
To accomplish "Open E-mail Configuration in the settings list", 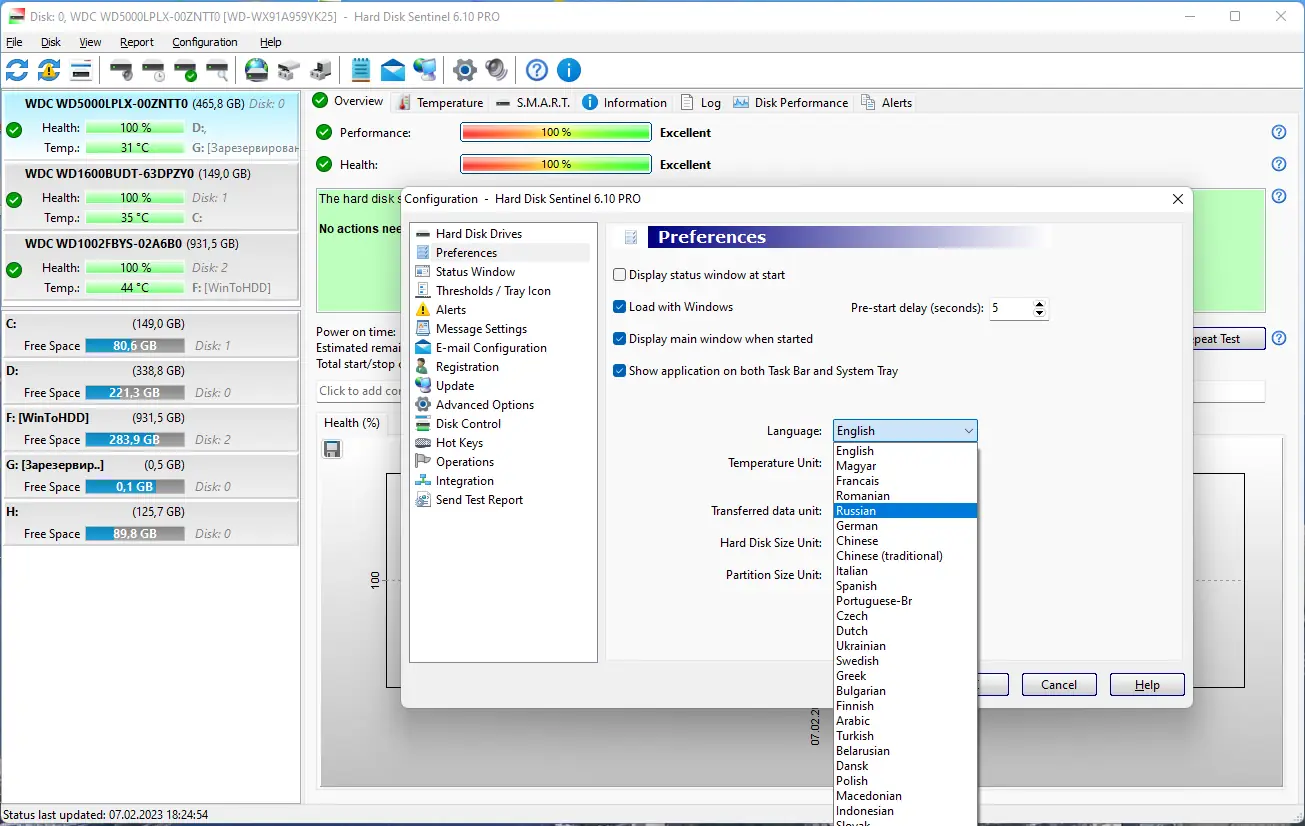I will click(491, 348).
